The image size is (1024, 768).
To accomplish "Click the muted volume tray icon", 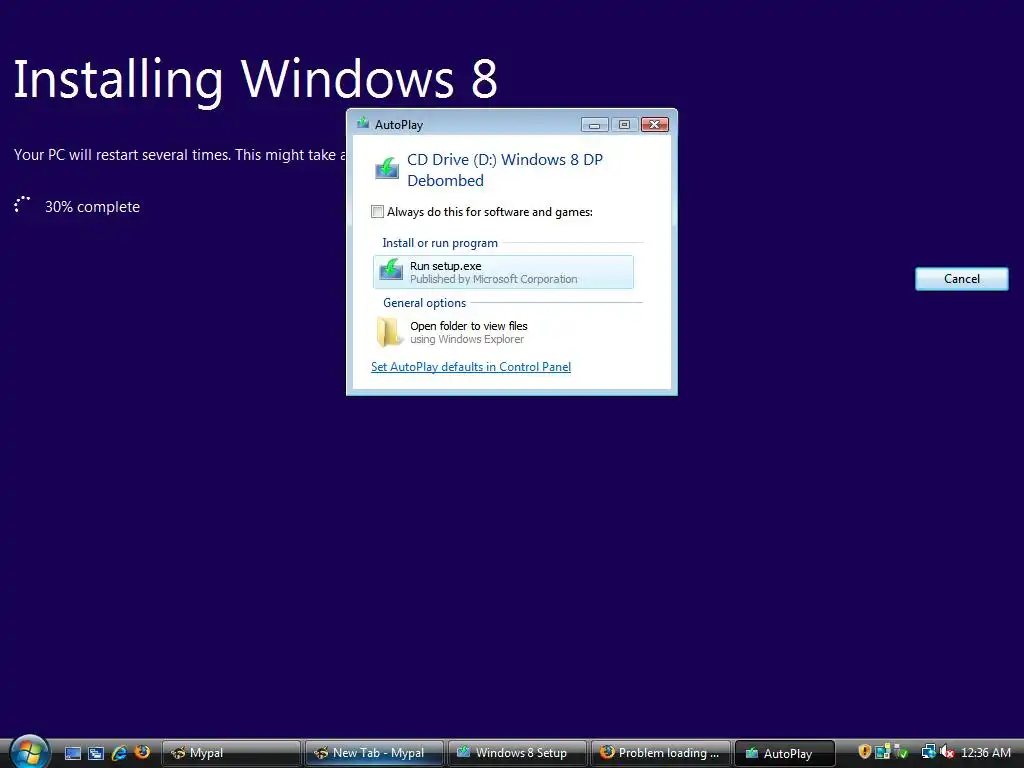I will pyautogui.click(x=947, y=752).
